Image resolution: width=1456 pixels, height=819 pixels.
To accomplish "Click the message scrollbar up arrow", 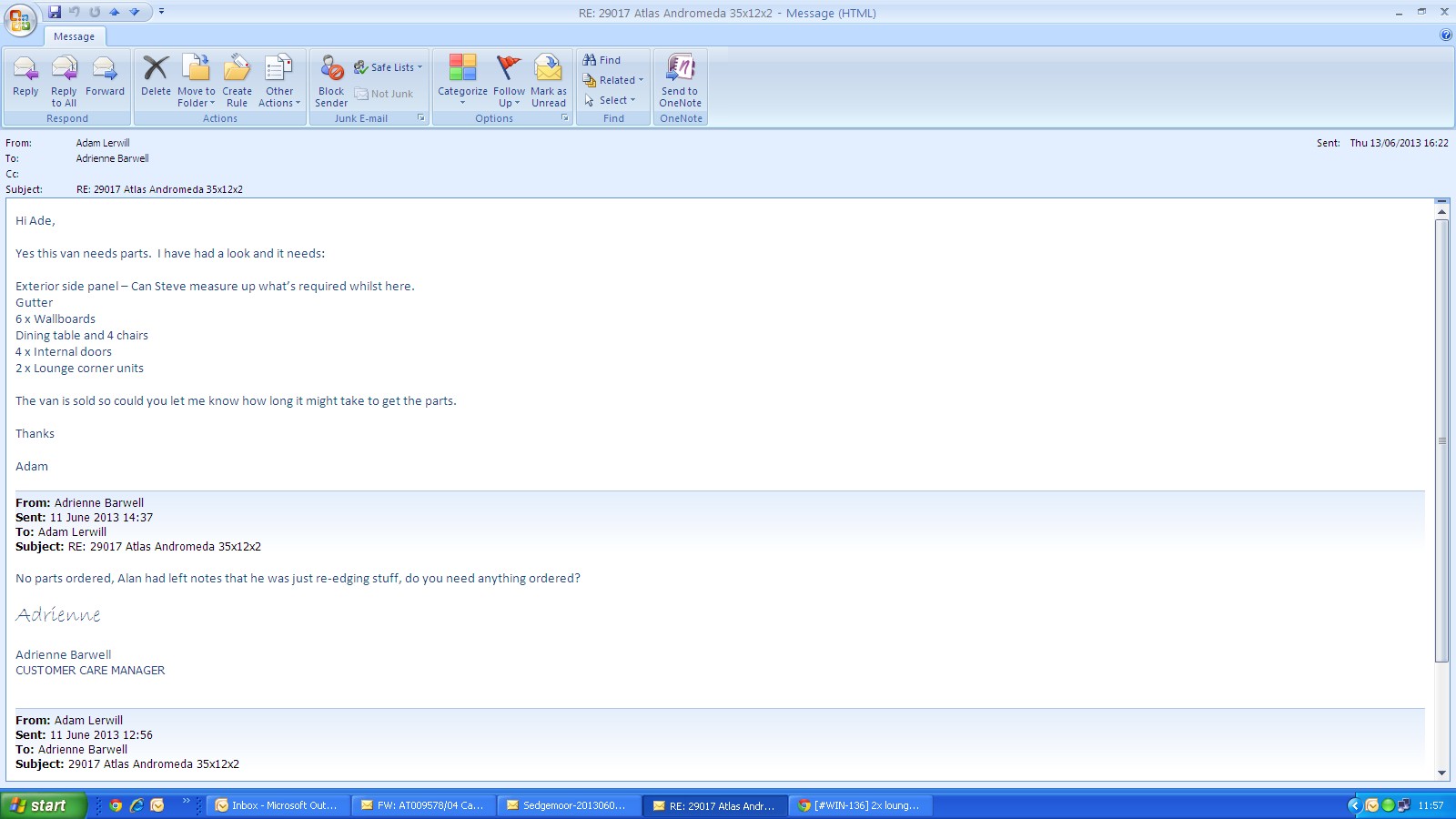I will 1441,211.
